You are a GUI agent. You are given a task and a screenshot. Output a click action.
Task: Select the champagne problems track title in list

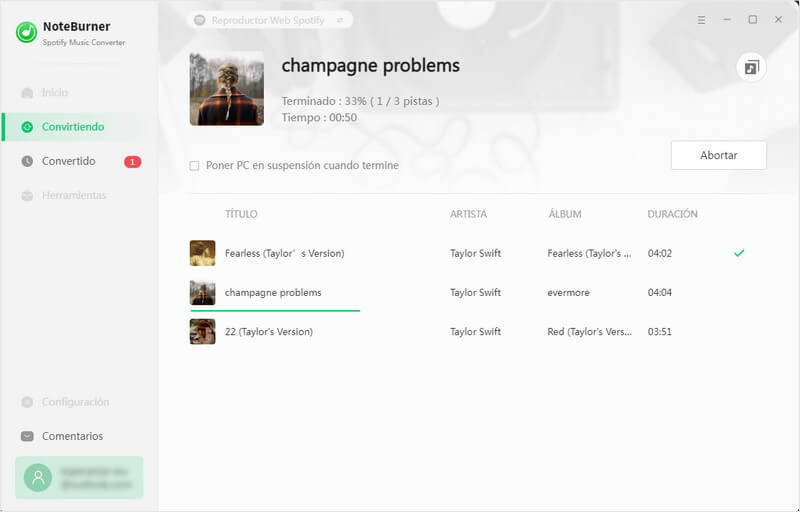[x=273, y=293]
